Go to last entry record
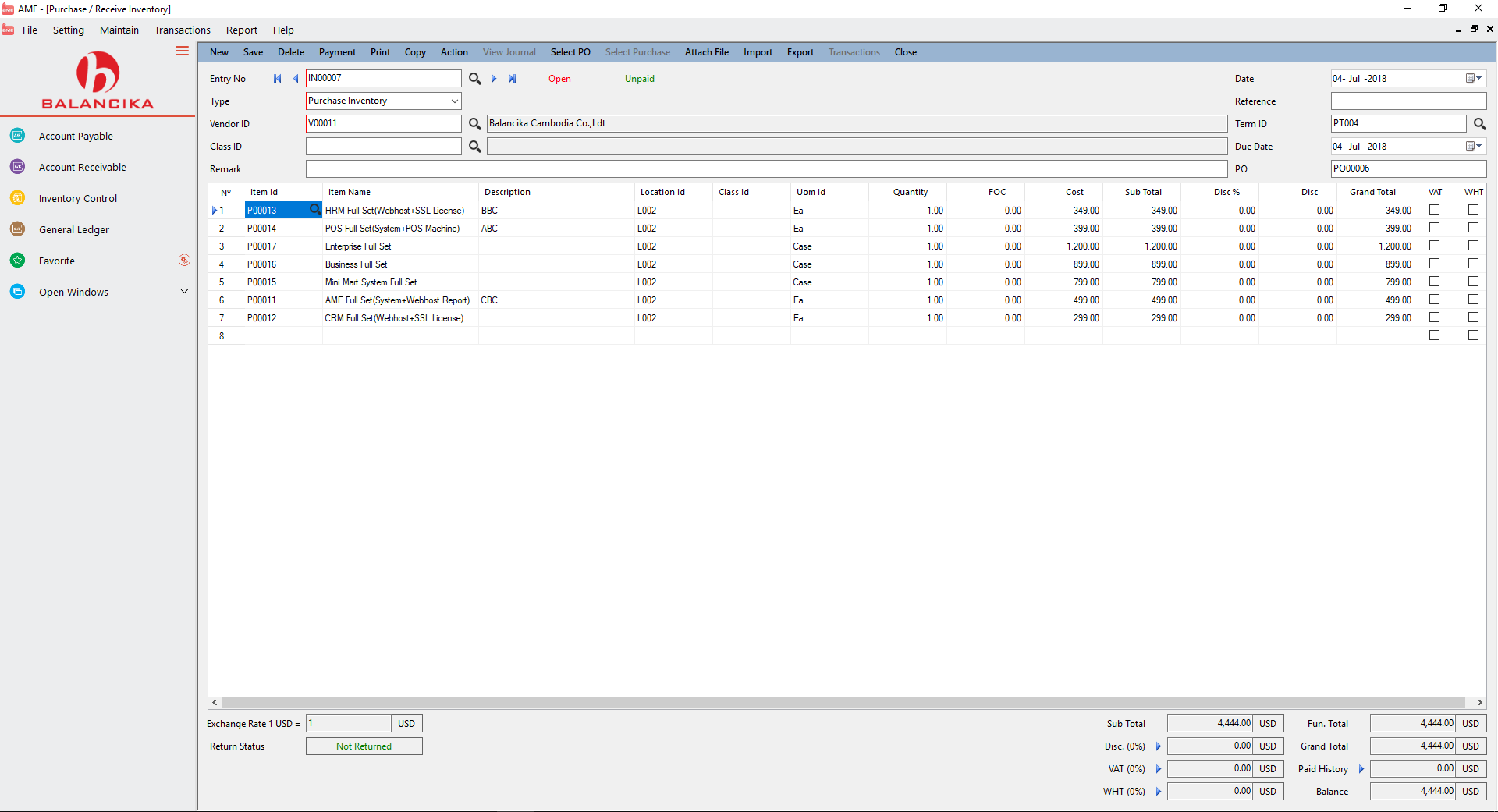This screenshot has height=812, width=1498. tap(512, 79)
